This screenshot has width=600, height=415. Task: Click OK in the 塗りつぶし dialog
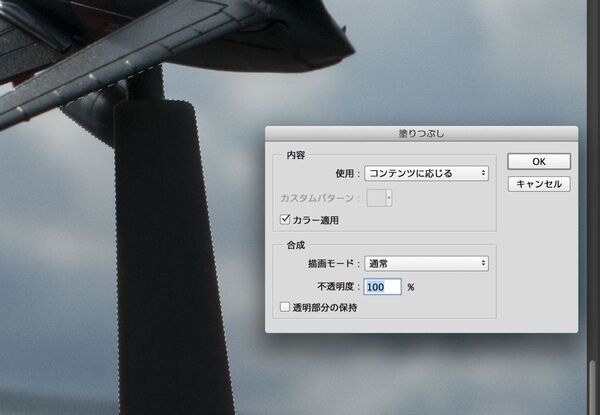(x=539, y=161)
